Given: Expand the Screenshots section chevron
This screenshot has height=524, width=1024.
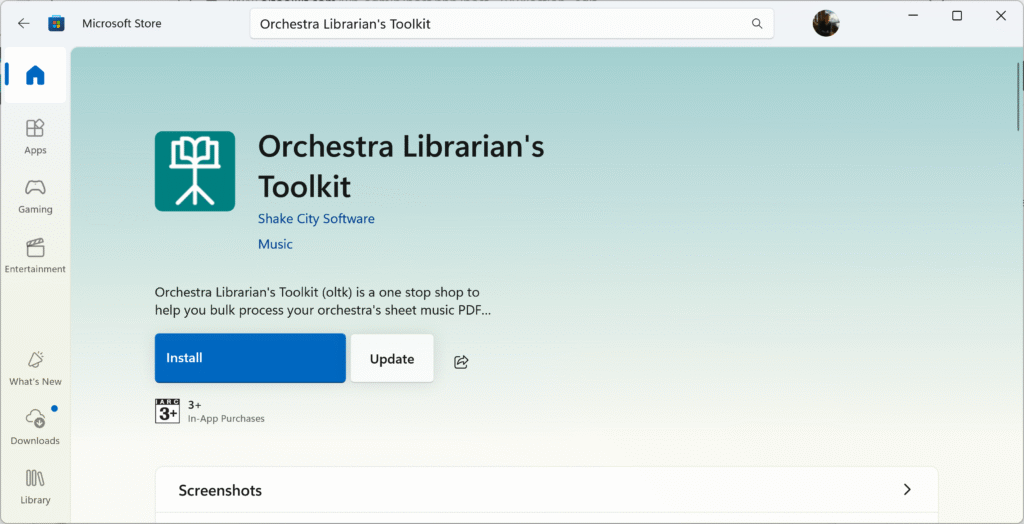Looking at the screenshot, I should click(x=906, y=490).
